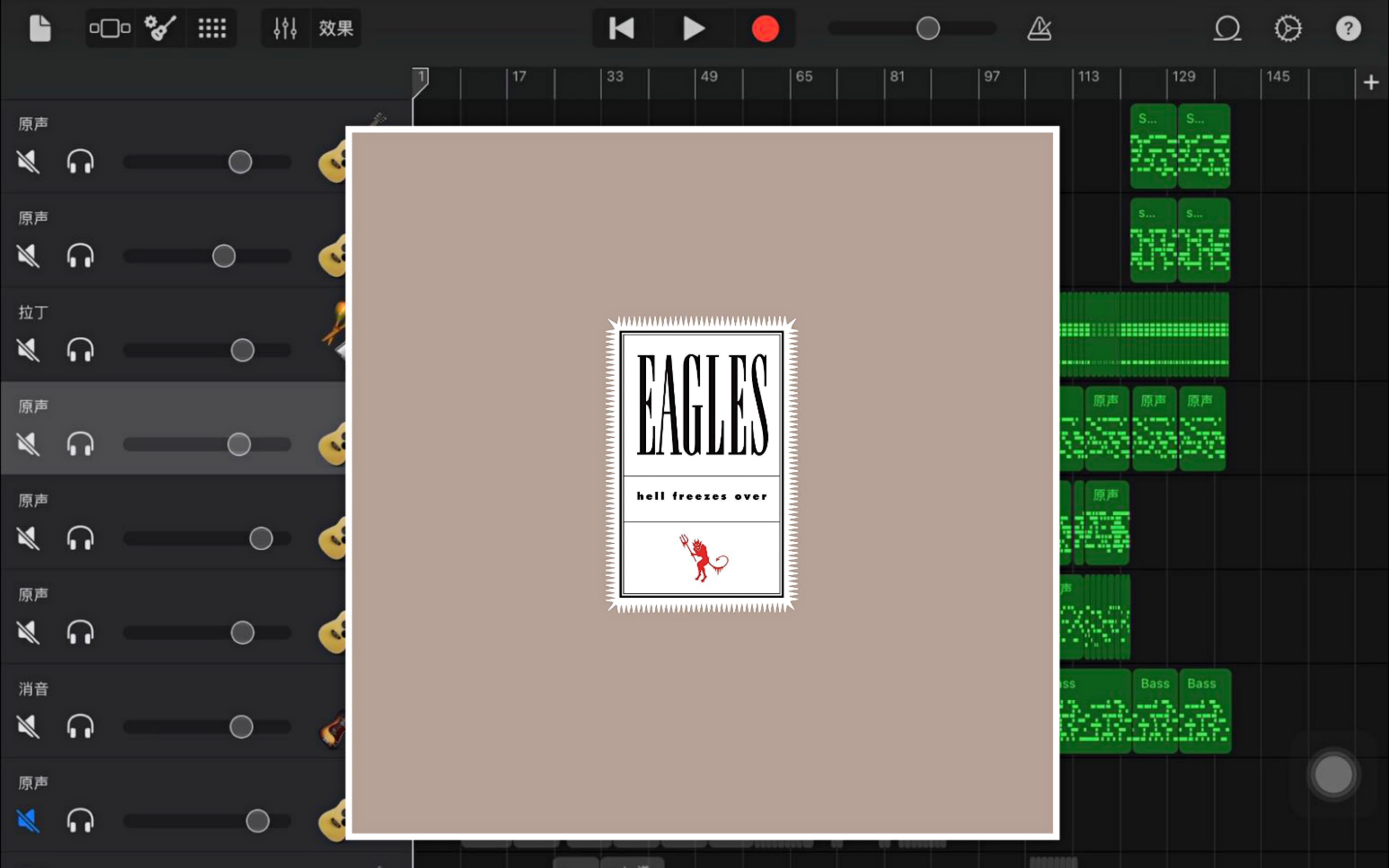Viewport: 1389px width, 868px height.
Task: Solo the bottom 原声 track
Action: [80, 821]
